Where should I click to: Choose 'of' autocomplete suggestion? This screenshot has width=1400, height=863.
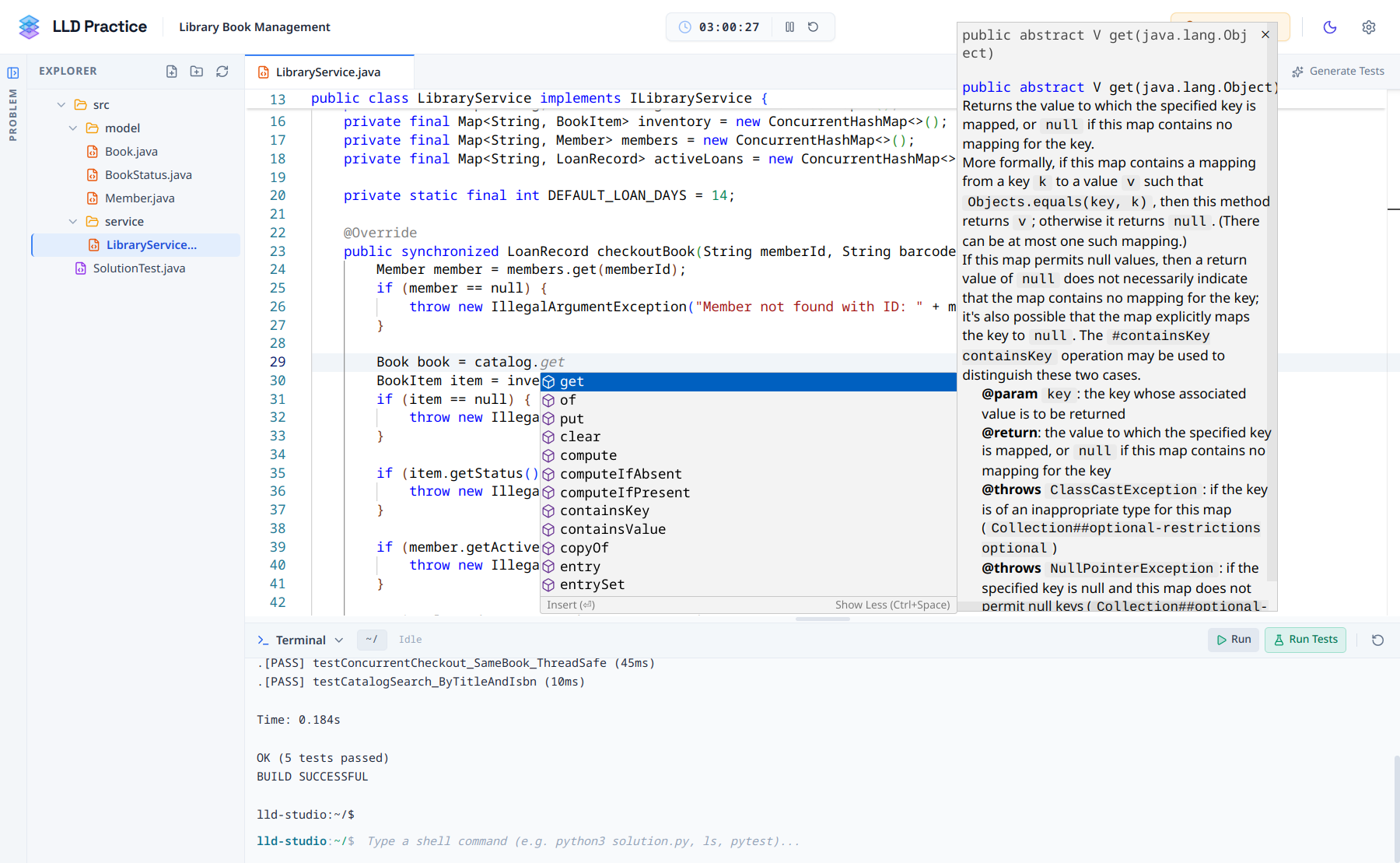pyautogui.click(x=748, y=400)
